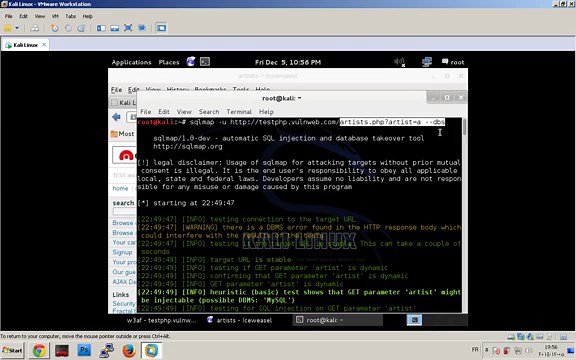This screenshot has height=360, width=576.
Task: Click the VMware Workstation taskbar icon
Action: tap(151, 350)
